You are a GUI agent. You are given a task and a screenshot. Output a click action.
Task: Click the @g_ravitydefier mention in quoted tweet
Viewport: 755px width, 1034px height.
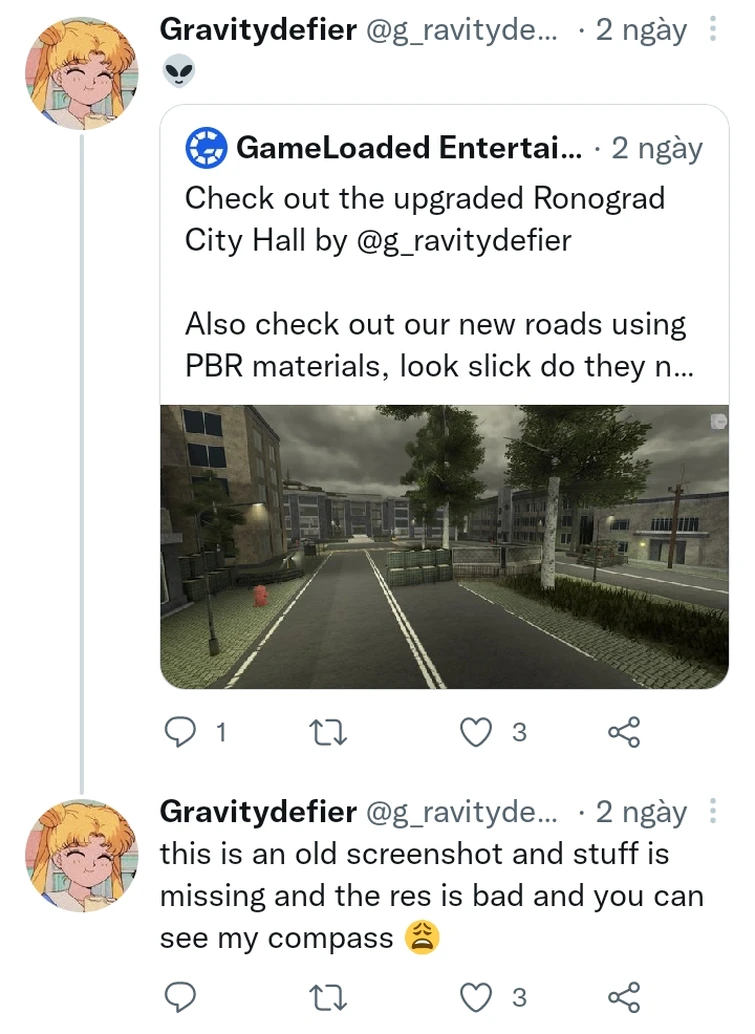463,240
